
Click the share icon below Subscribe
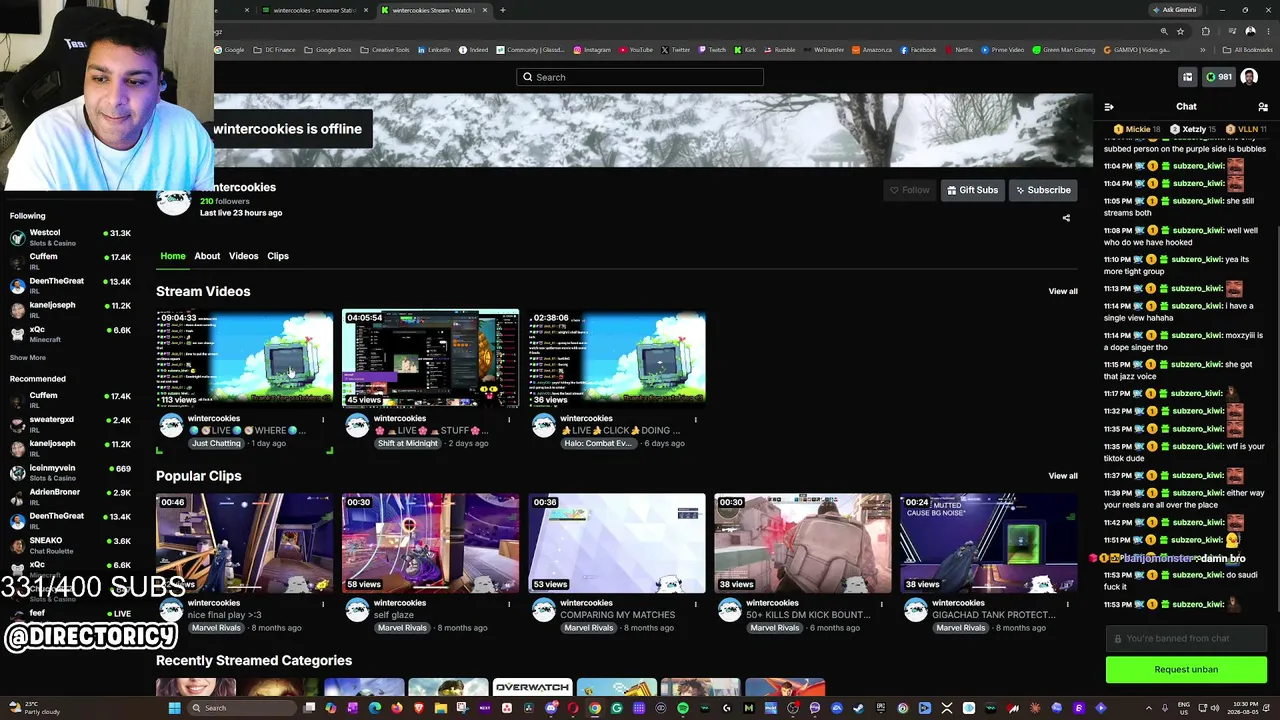pyautogui.click(x=1066, y=218)
